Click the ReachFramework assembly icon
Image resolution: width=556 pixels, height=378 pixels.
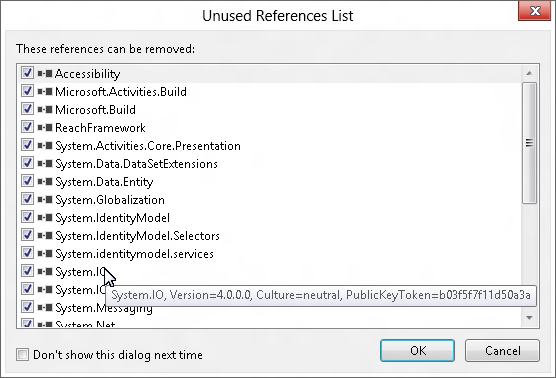[45, 128]
